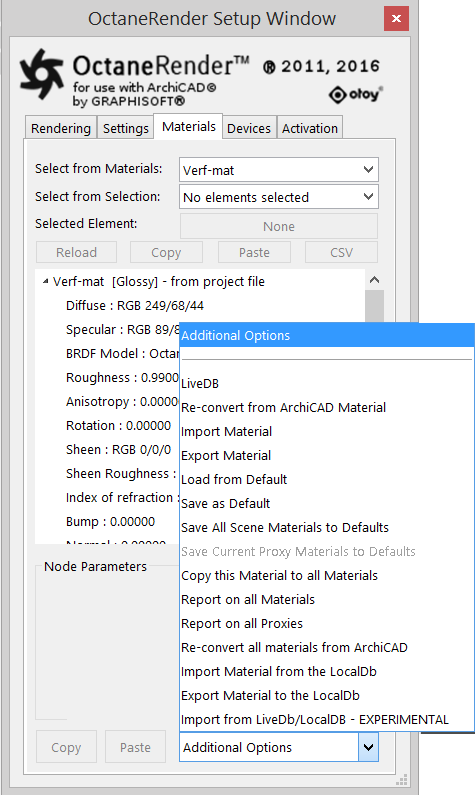Collapse the Verf-mat tree node
The width and height of the screenshot is (475, 795).
pyautogui.click(x=46, y=281)
